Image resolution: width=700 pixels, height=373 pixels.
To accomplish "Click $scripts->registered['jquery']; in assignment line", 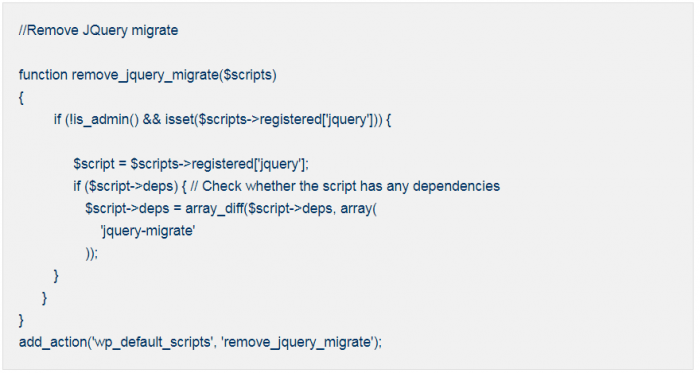I will pos(219,164).
